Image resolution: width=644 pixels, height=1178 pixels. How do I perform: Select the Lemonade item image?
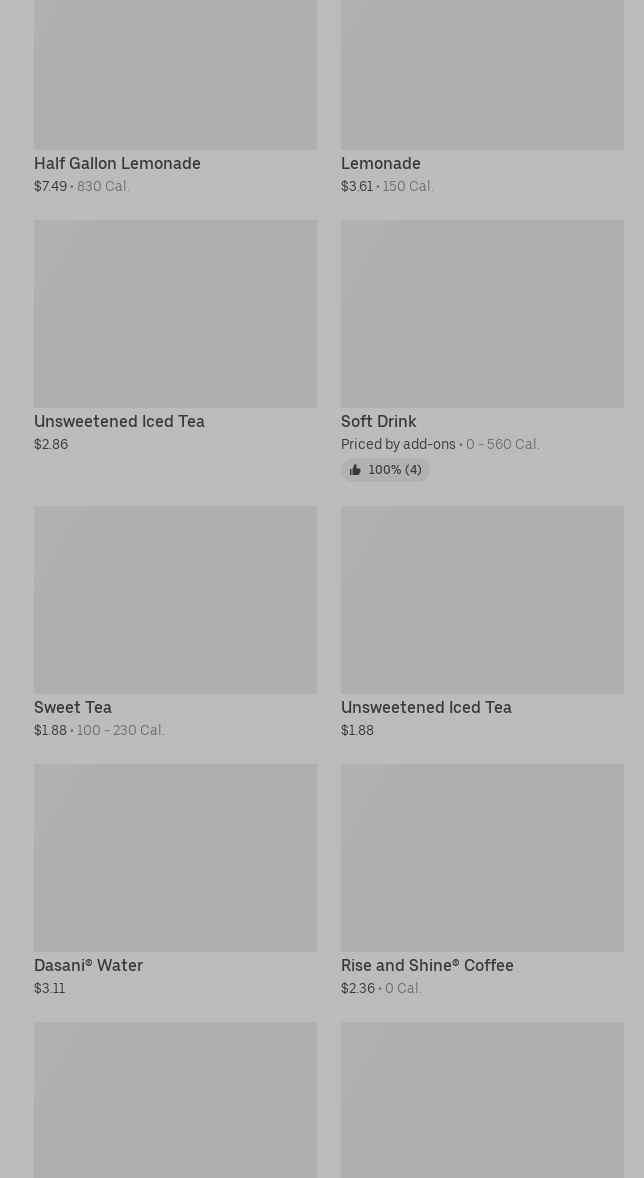(x=482, y=74)
